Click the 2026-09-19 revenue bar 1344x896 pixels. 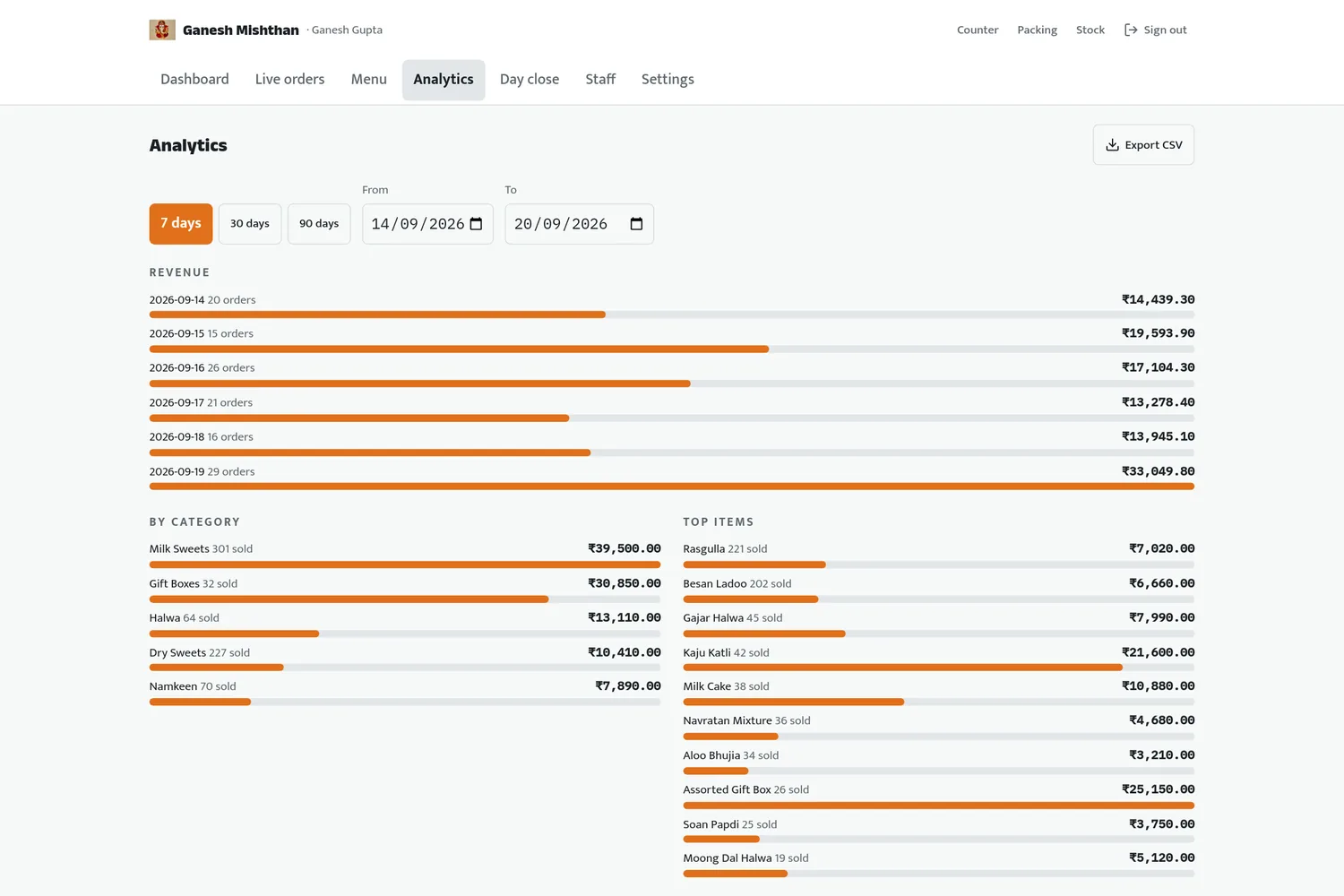click(672, 487)
